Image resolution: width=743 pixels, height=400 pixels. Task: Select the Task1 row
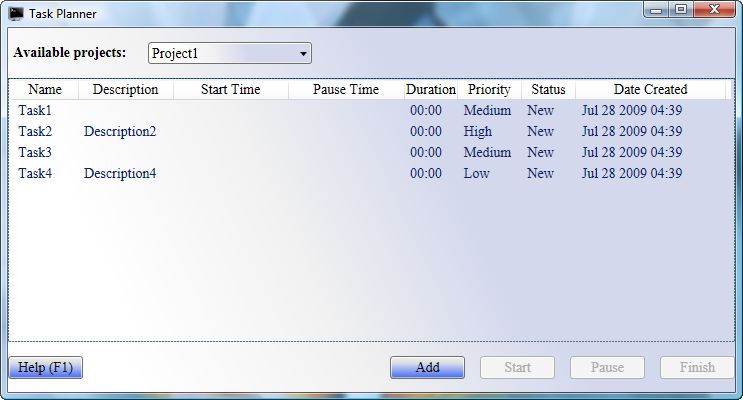[x=35, y=111]
